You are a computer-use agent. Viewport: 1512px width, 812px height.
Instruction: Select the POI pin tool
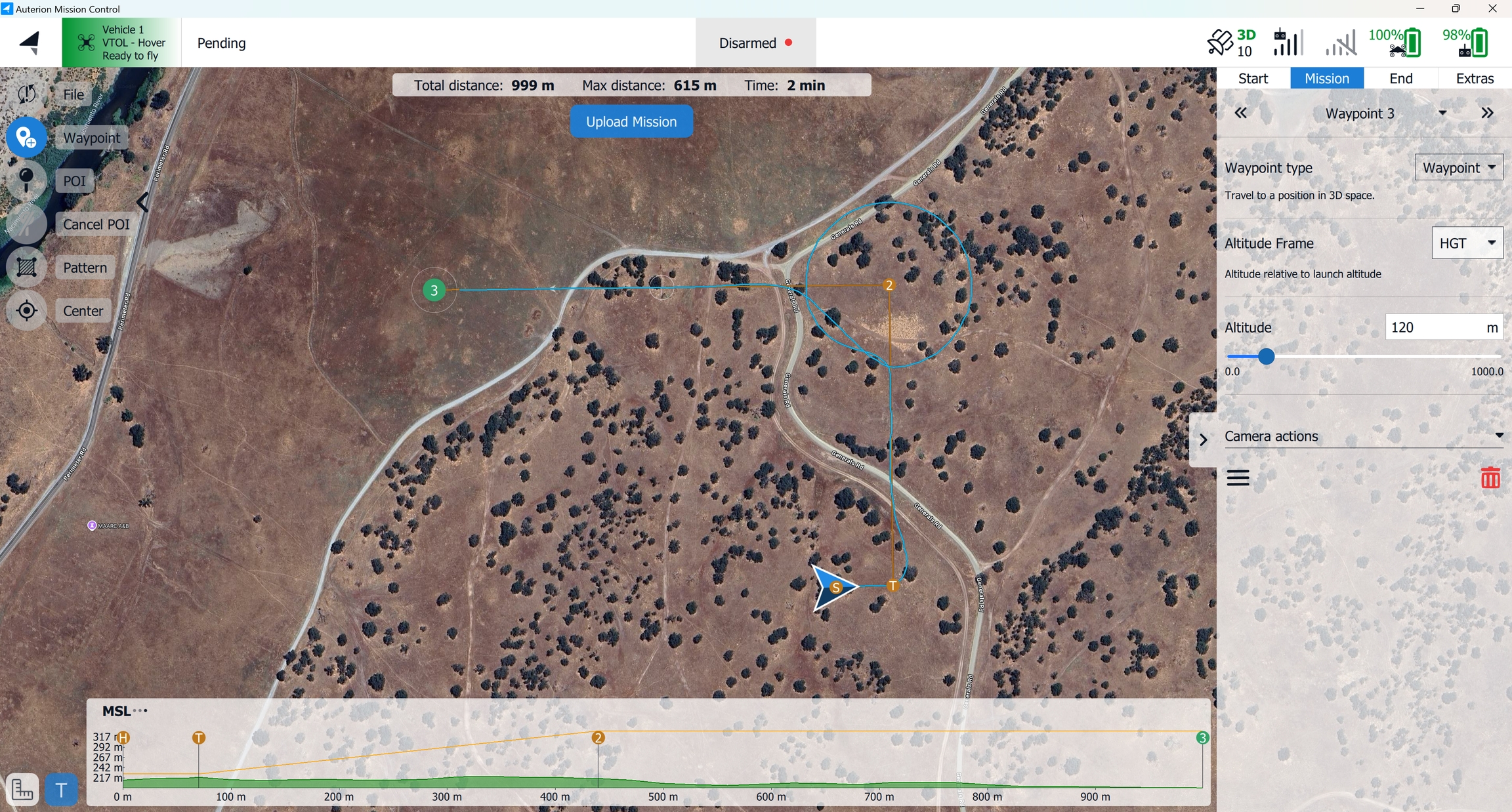(x=26, y=180)
